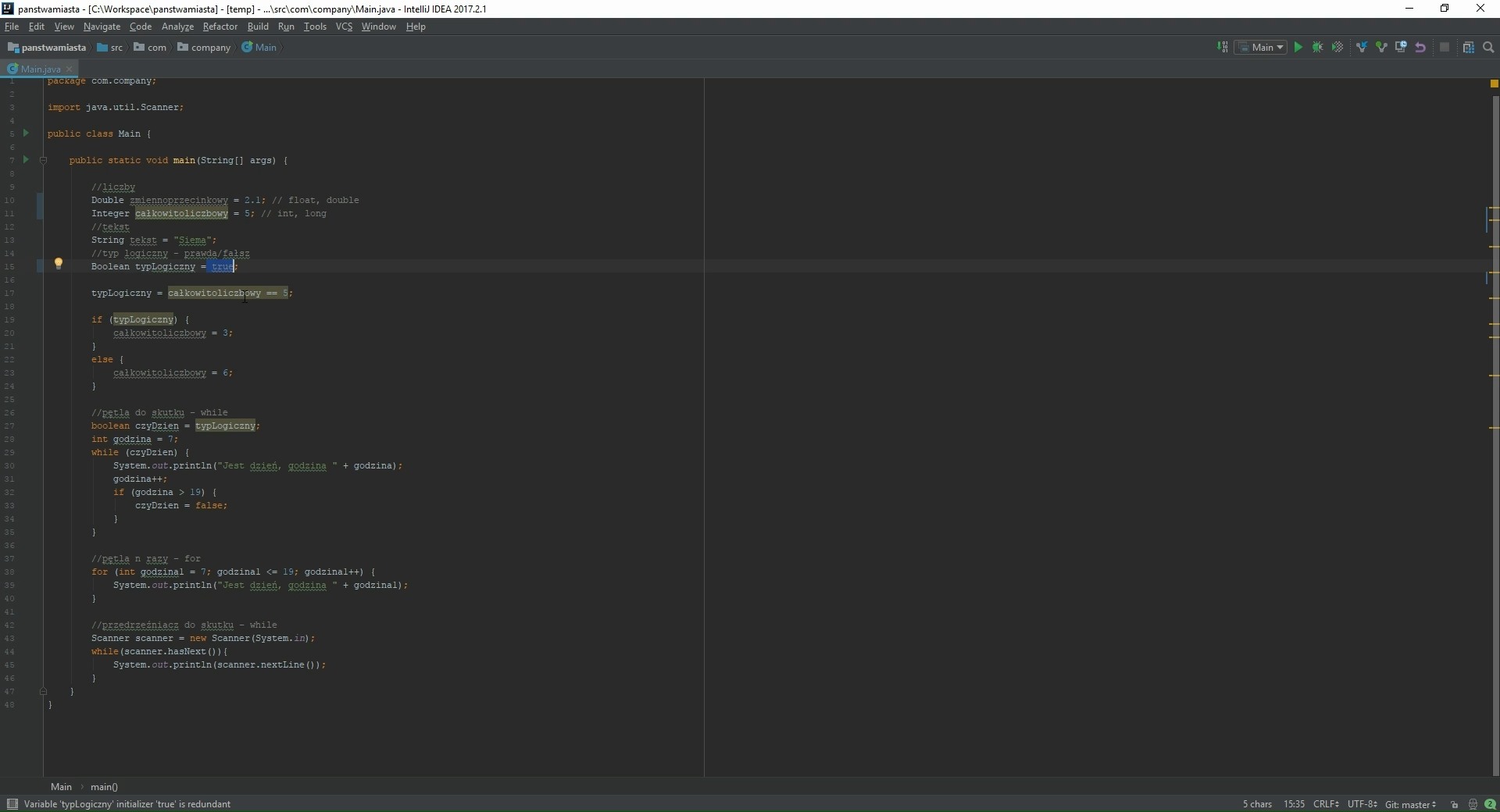Image resolution: width=1500 pixels, height=812 pixels.
Task: Switch branches via Git: master selector
Action: (x=1412, y=804)
